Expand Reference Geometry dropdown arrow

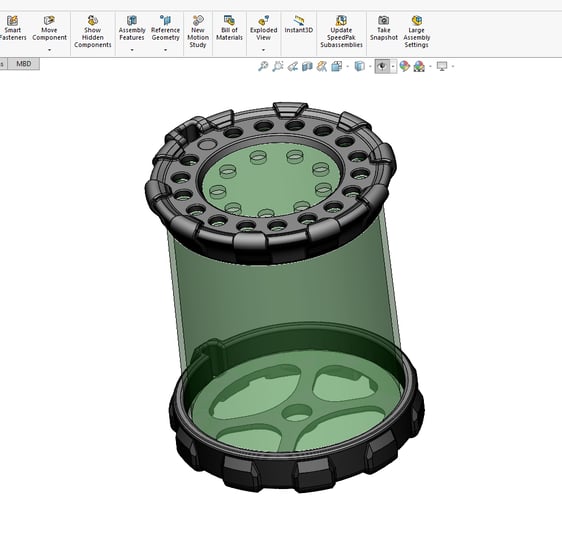click(165, 50)
